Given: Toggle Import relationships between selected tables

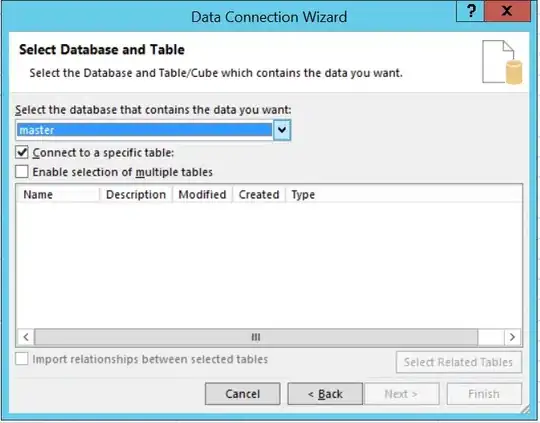Looking at the screenshot, I should click(22, 359).
